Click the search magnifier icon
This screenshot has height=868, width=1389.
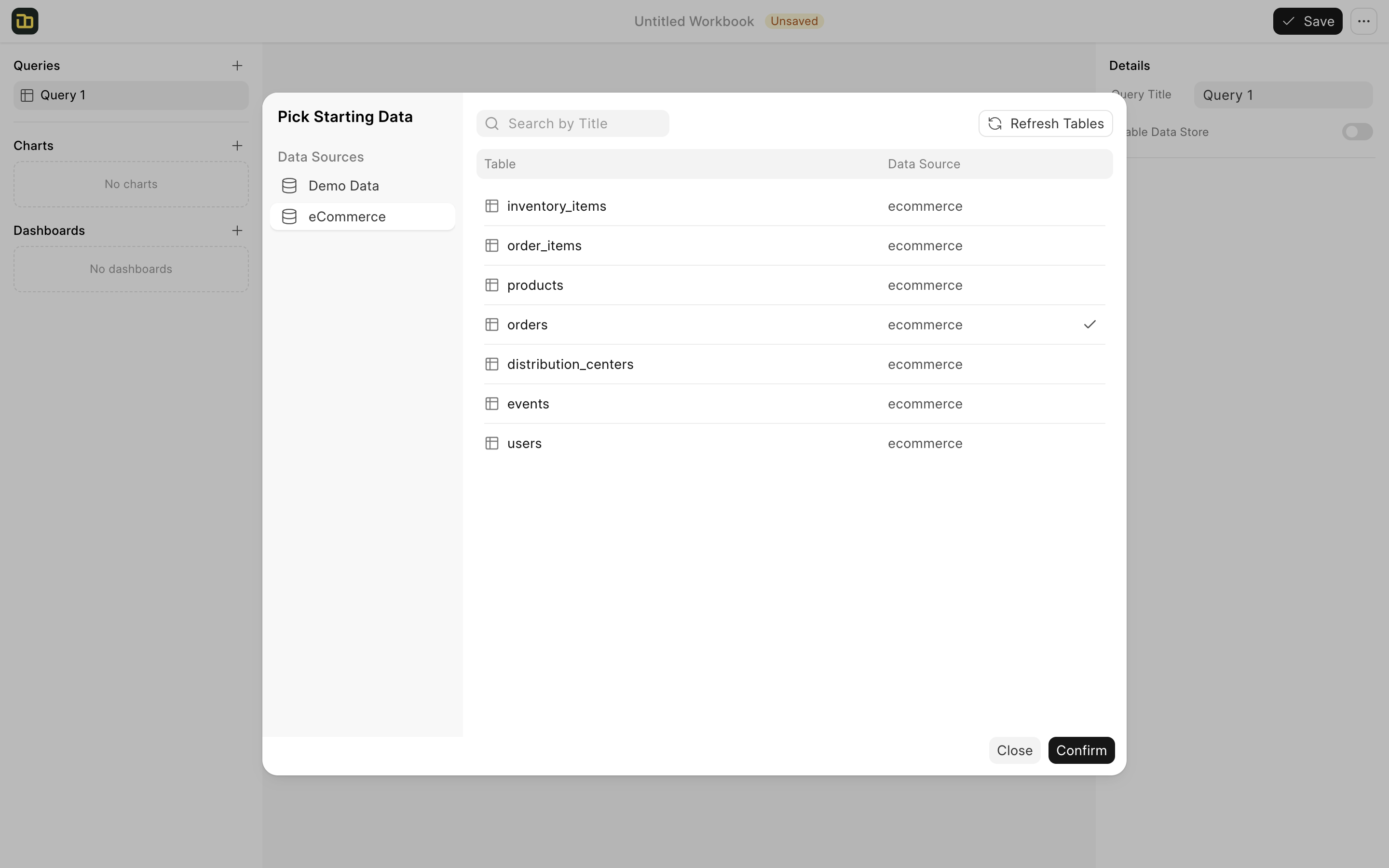pos(492,123)
